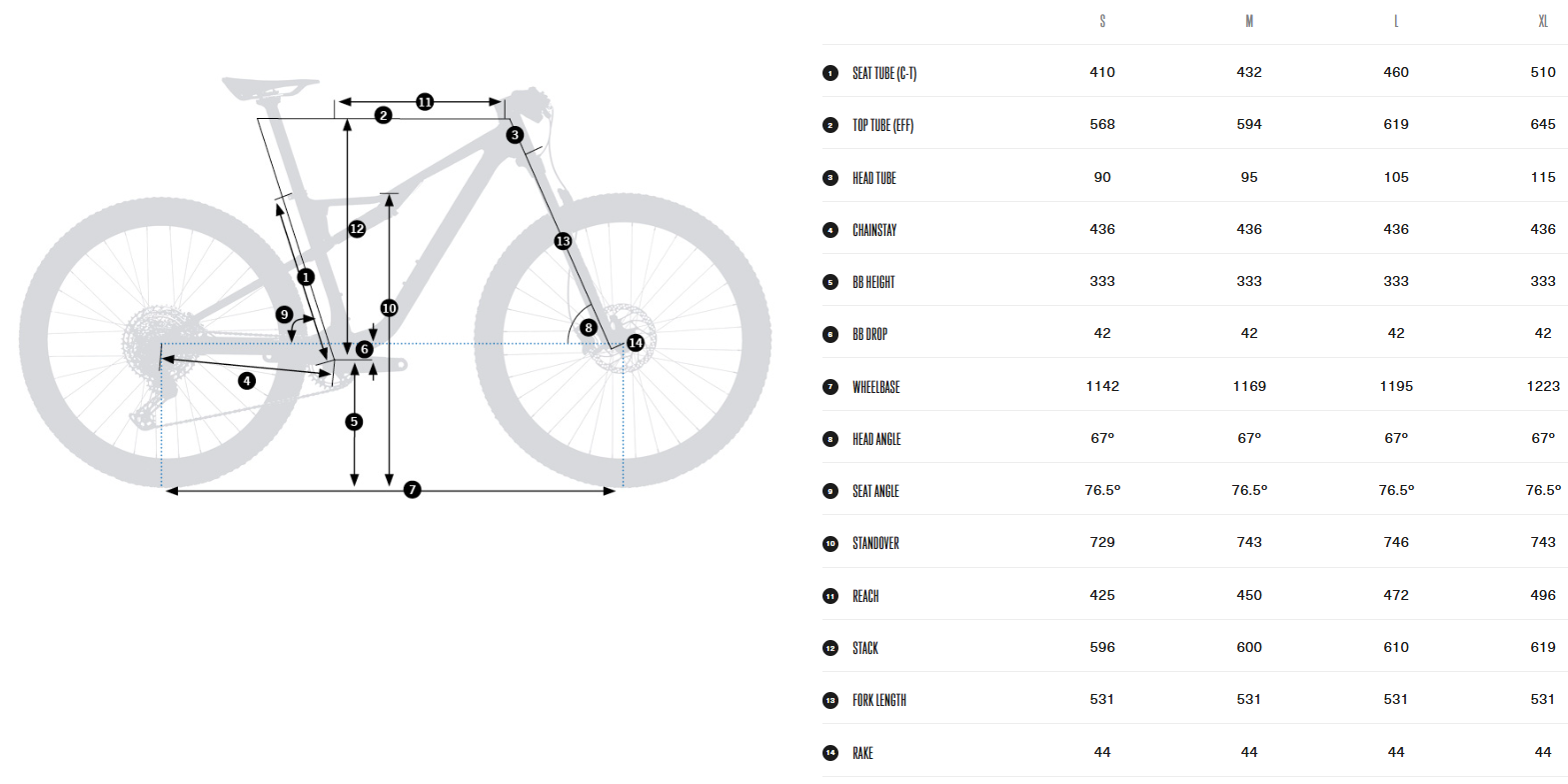Click the number 8 head angle diagram marker

589,328
